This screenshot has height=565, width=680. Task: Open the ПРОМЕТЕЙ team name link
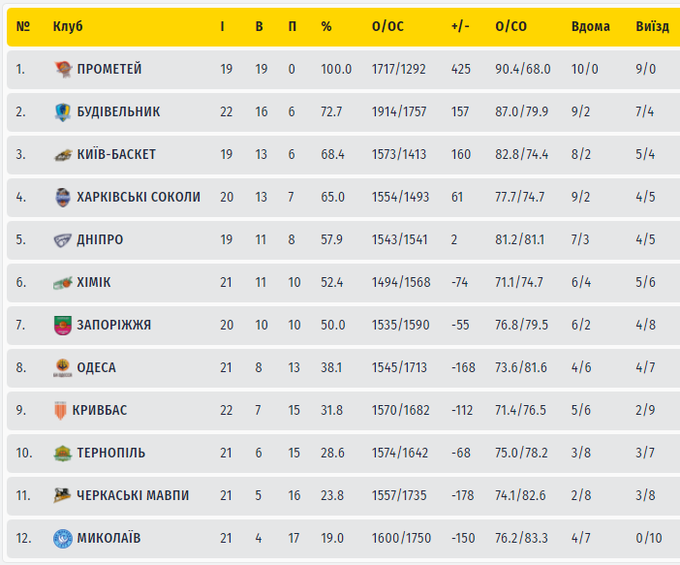coord(109,69)
